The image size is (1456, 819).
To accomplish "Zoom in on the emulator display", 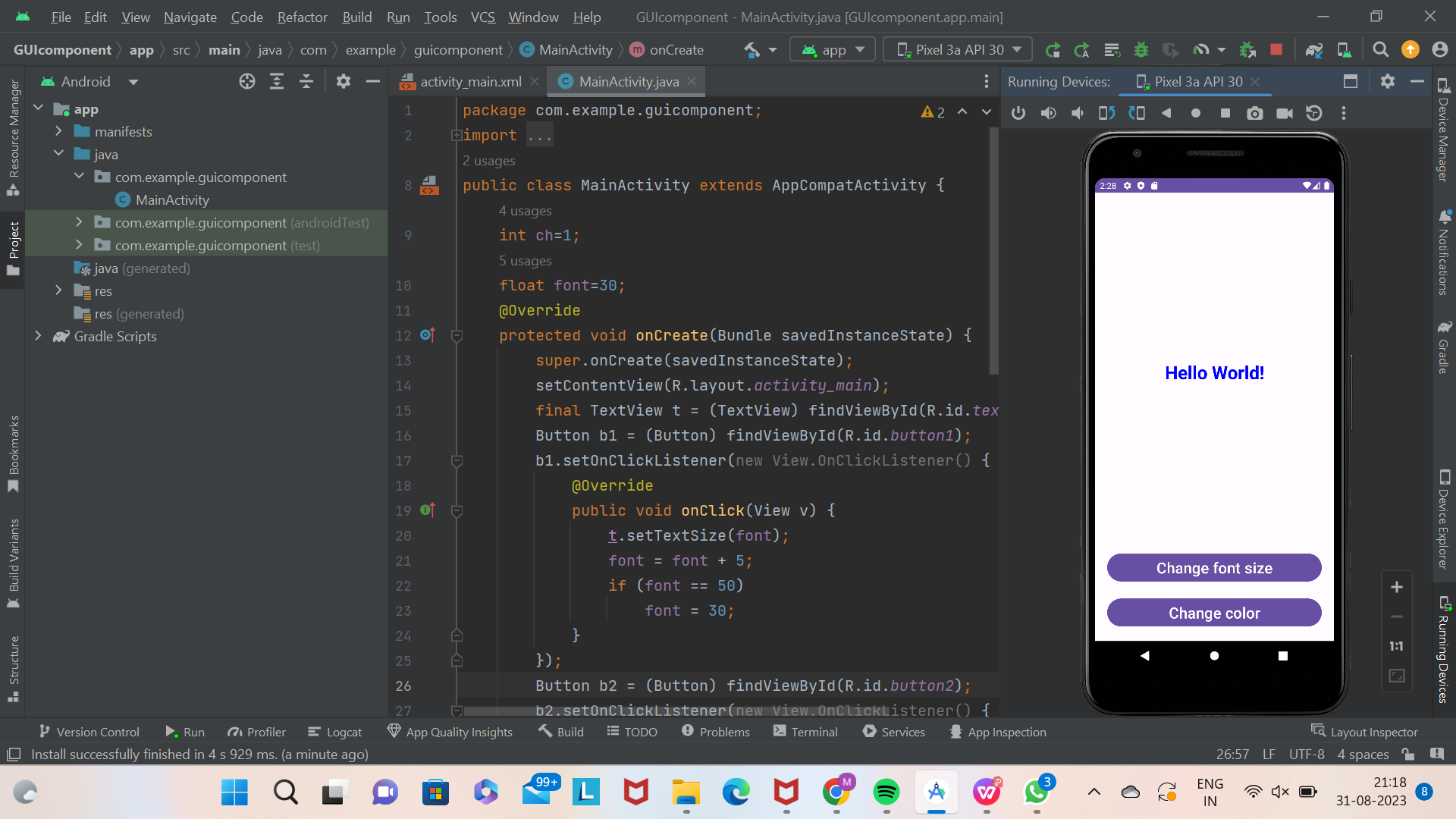I will coord(1397,586).
